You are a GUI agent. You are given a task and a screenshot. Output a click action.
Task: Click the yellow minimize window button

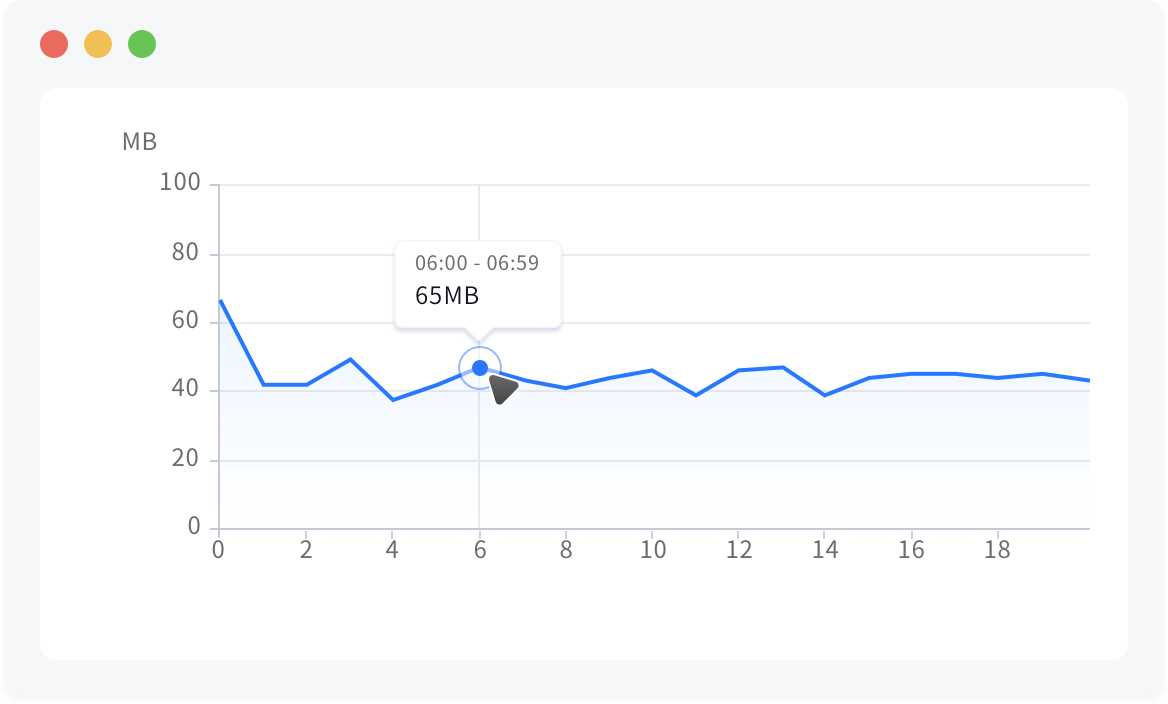pyautogui.click(x=98, y=44)
